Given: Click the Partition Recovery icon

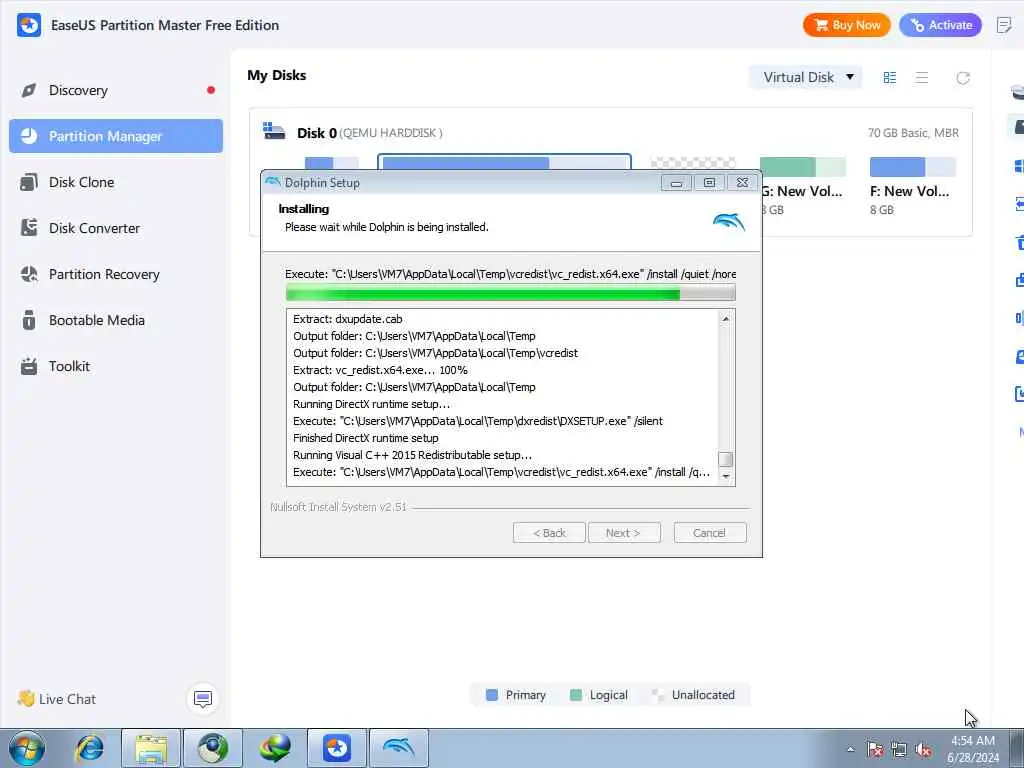Looking at the screenshot, I should (x=29, y=274).
